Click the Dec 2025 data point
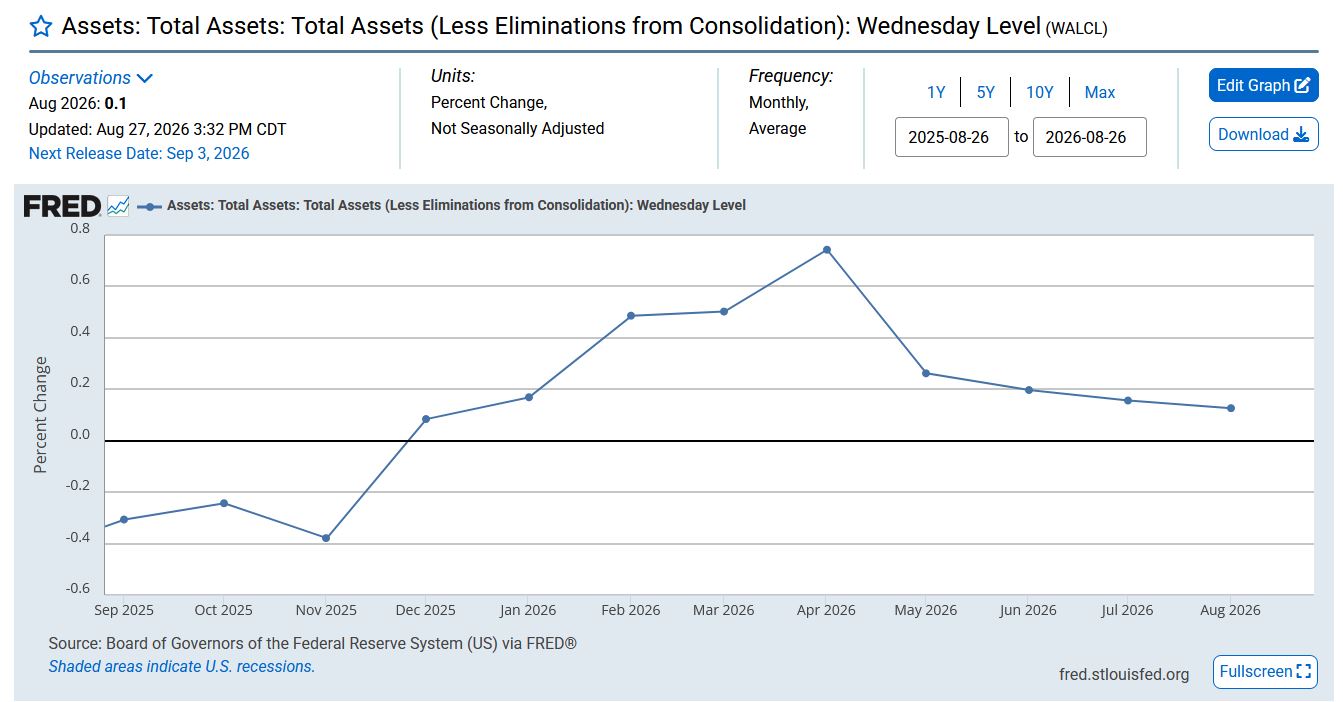The image size is (1343, 702). tap(426, 419)
